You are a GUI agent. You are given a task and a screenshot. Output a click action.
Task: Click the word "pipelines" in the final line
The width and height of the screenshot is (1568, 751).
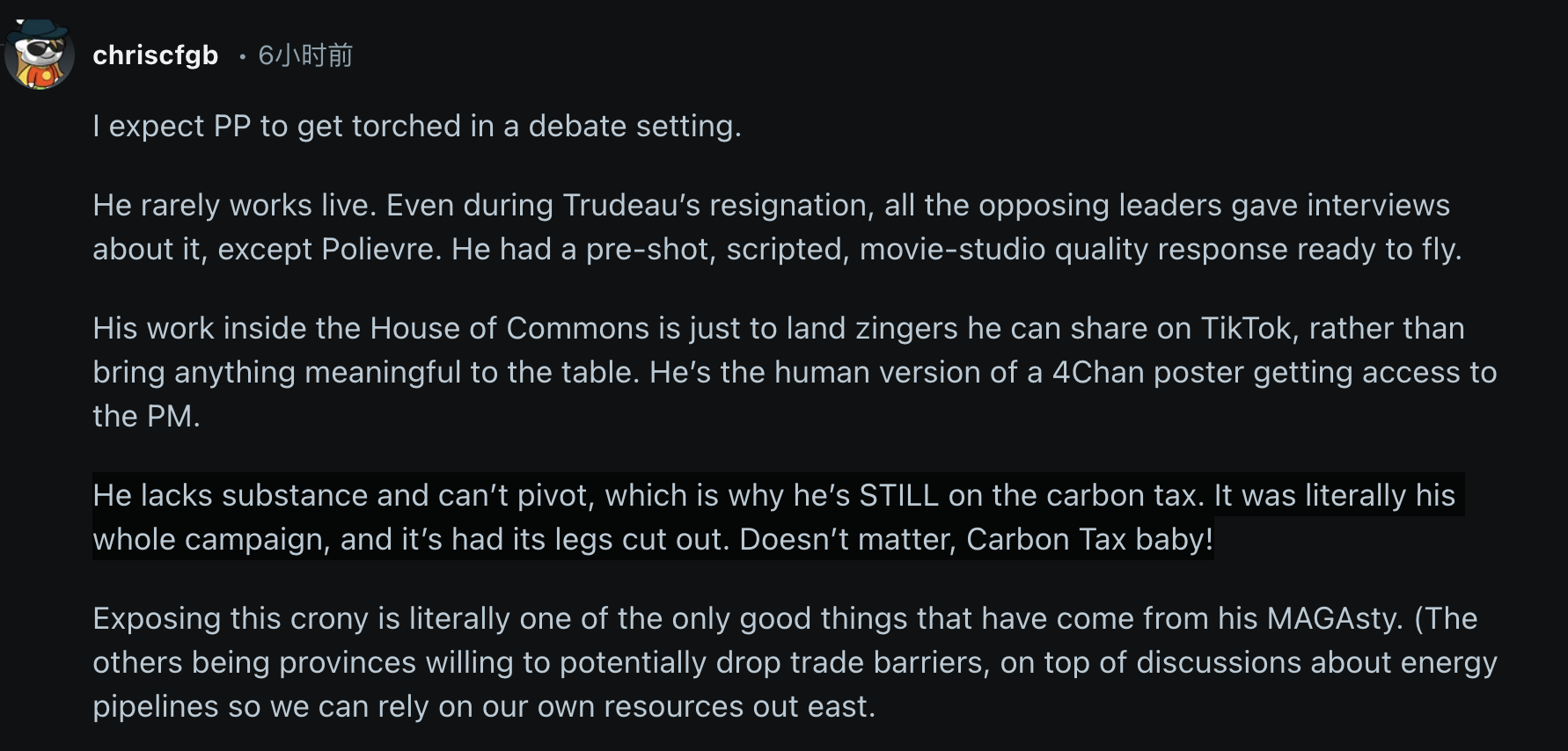point(156,707)
